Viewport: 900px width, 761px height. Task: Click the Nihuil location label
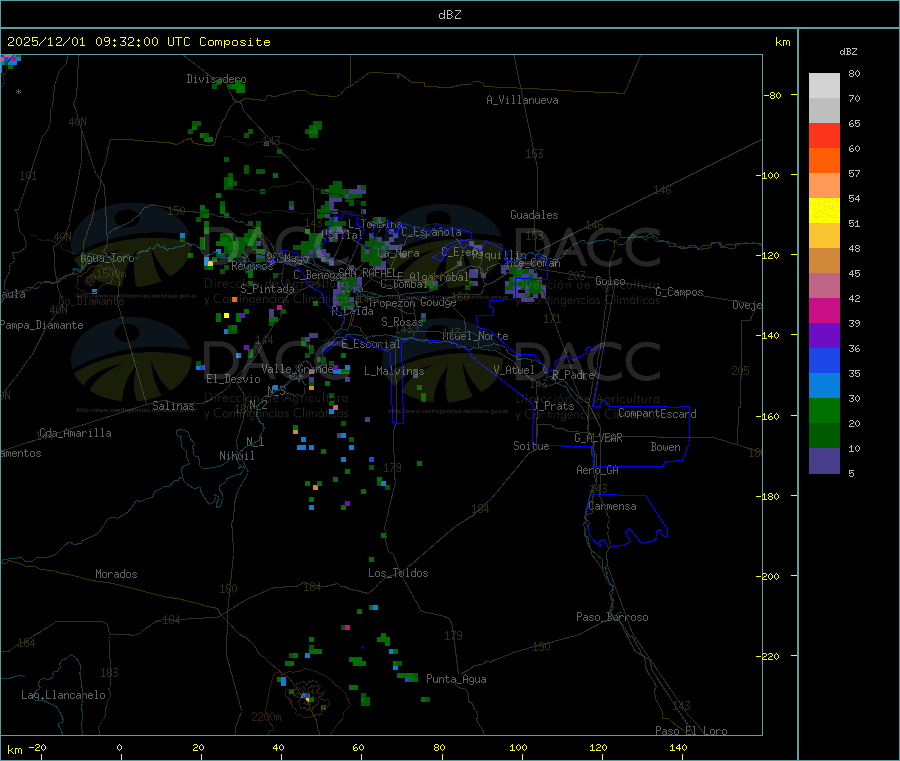(x=237, y=456)
